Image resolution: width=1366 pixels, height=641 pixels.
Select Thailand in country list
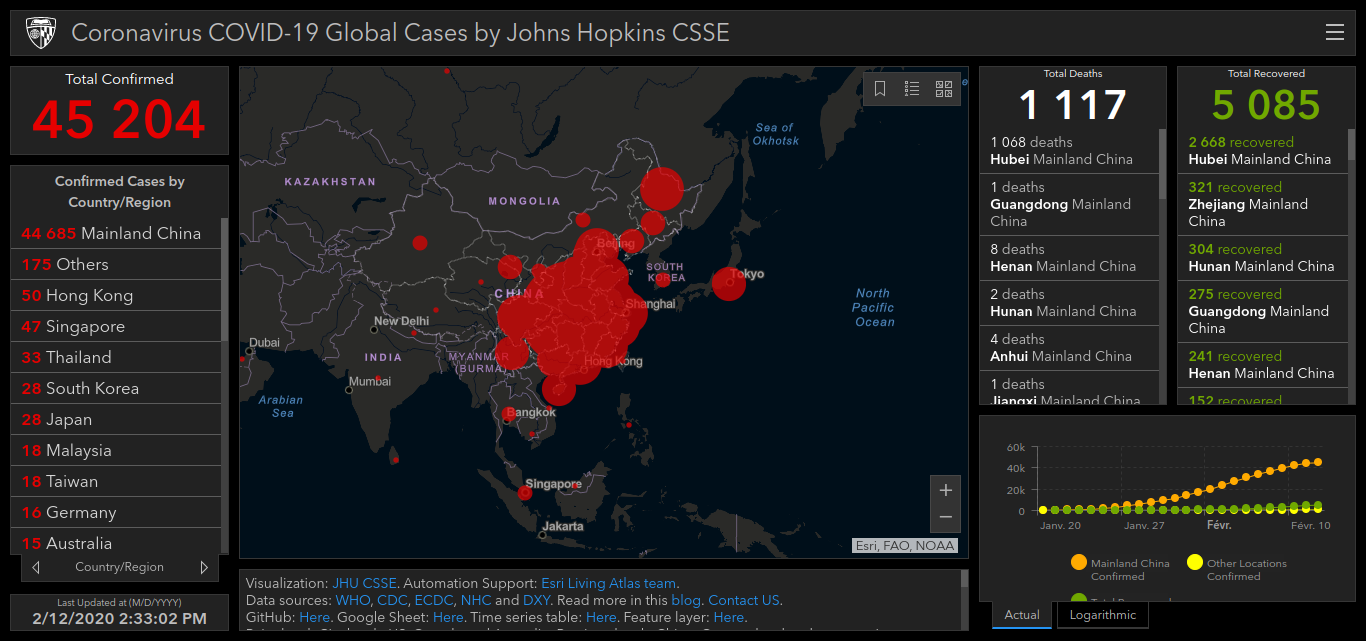click(116, 357)
